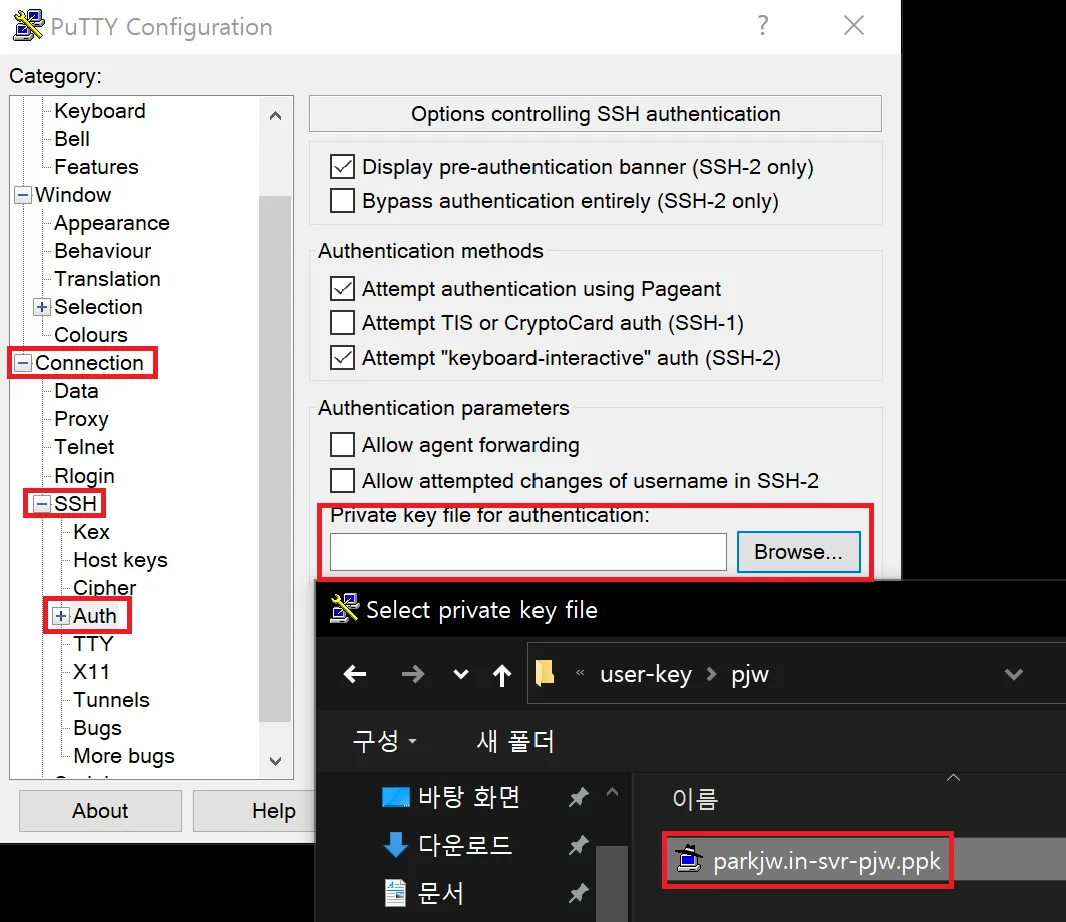Viewport: 1066px width, 922px height.
Task: Click the pin icon next to 다운로드
Action: (578, 845)
